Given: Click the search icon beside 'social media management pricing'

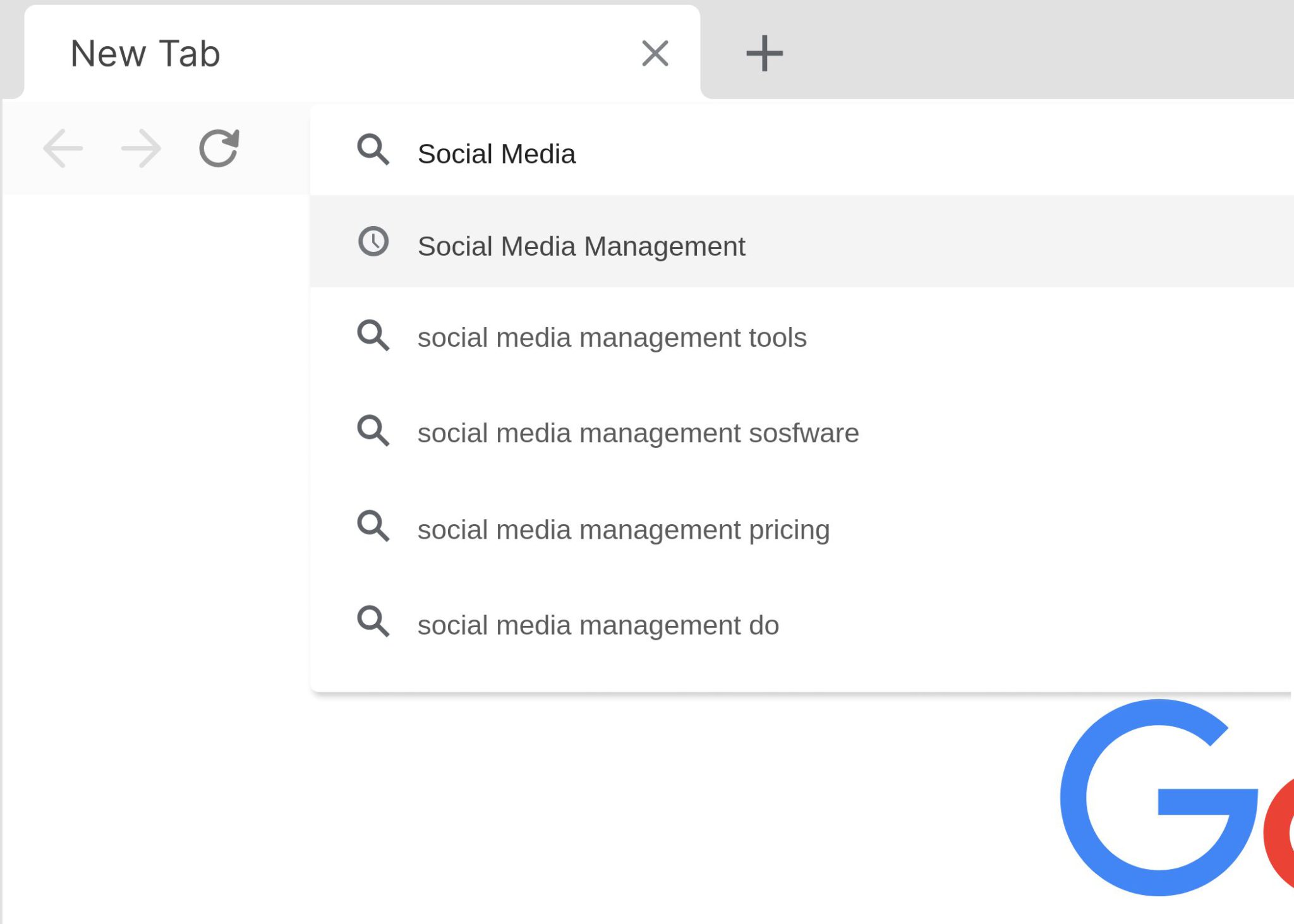Looking at the screenshot, I should coord(373,528).
